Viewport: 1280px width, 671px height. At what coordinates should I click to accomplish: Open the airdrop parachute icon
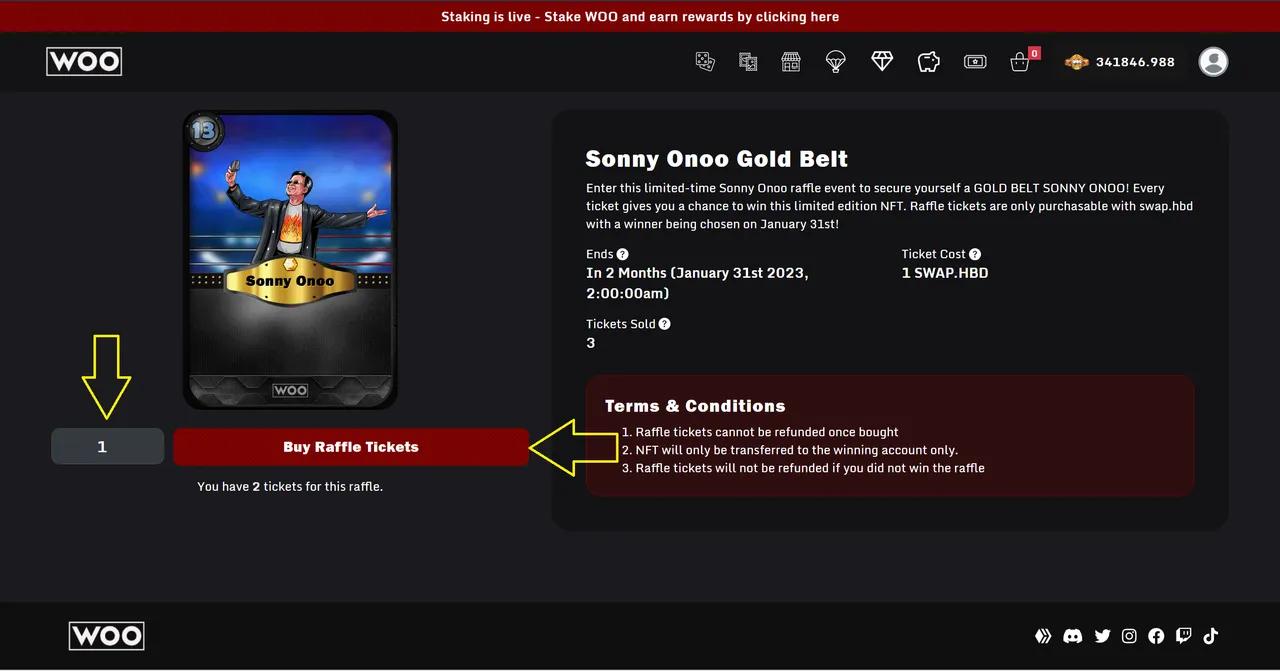[x=836, y=62]
